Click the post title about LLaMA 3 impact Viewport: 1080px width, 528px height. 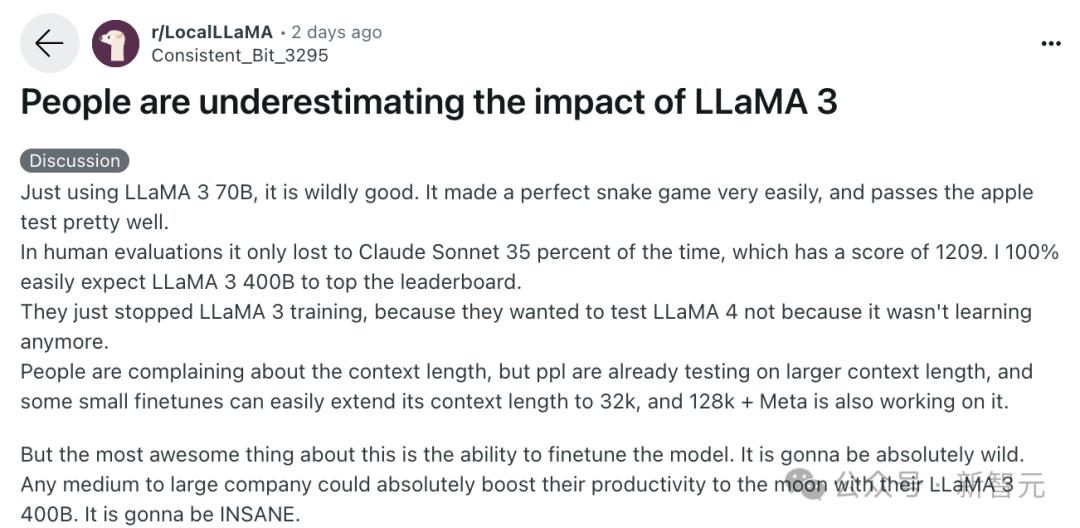(428, 103)
